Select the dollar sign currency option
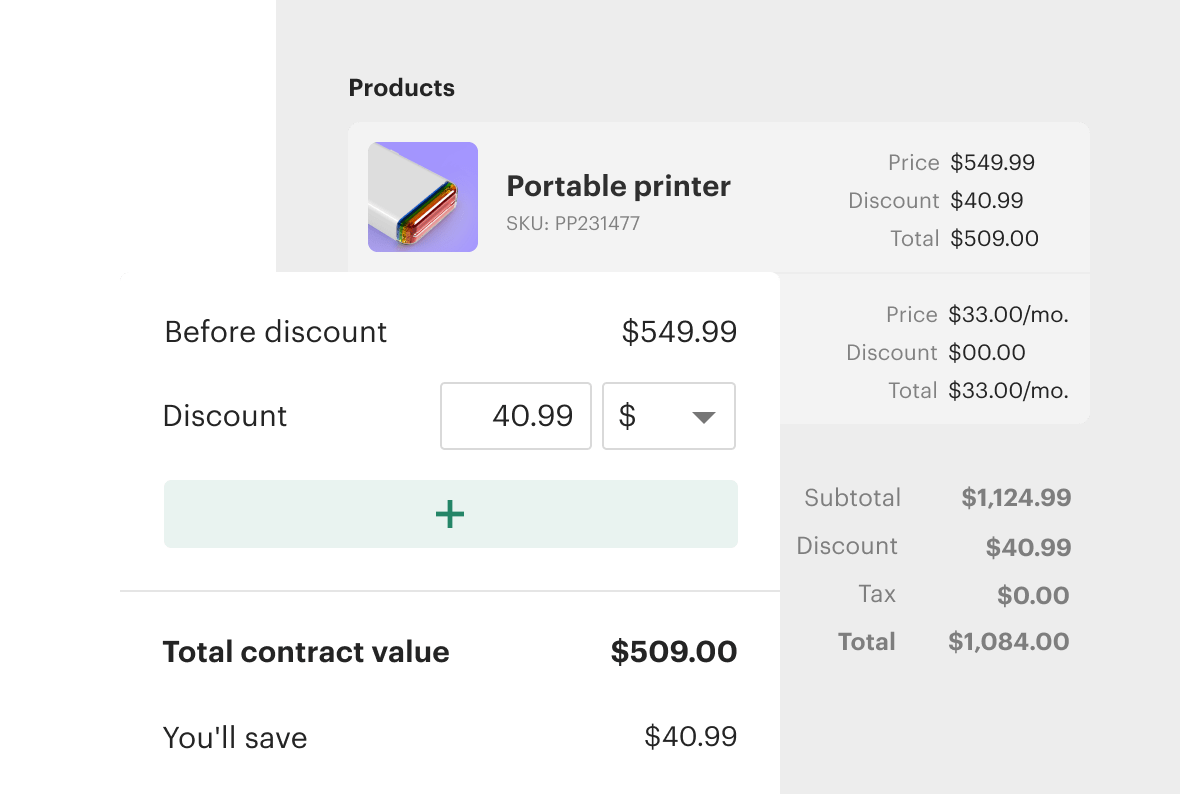1180x794 pixels. point(627,416)
